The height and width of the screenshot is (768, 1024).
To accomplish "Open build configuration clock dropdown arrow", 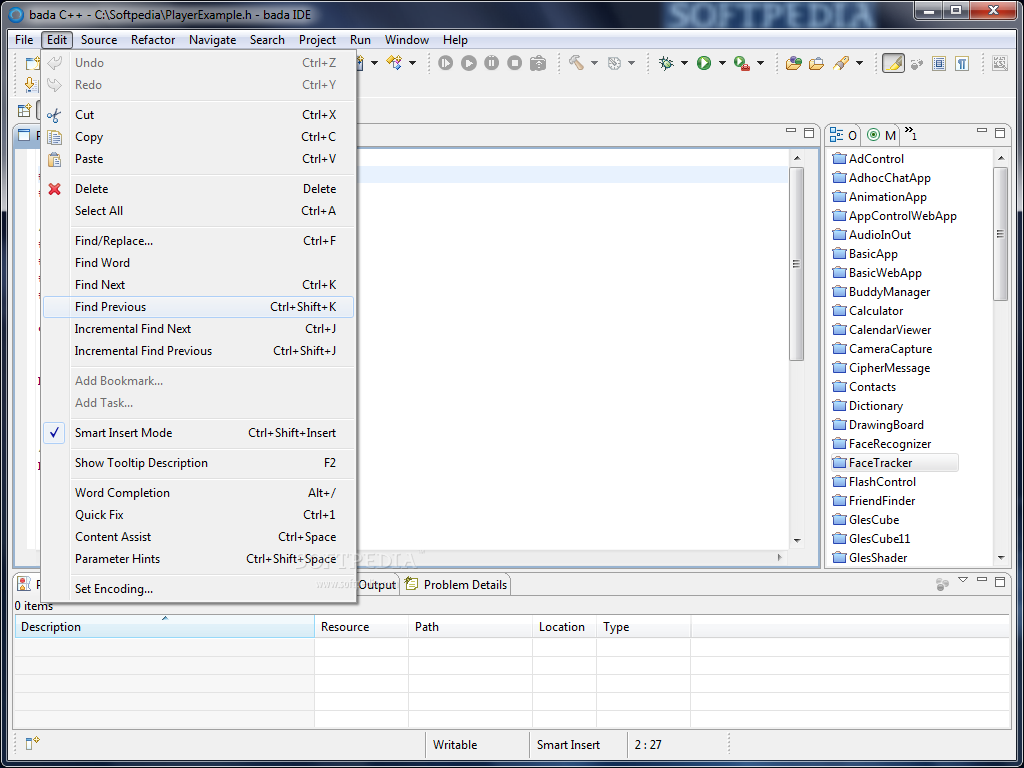I will (x=631, y=63).
